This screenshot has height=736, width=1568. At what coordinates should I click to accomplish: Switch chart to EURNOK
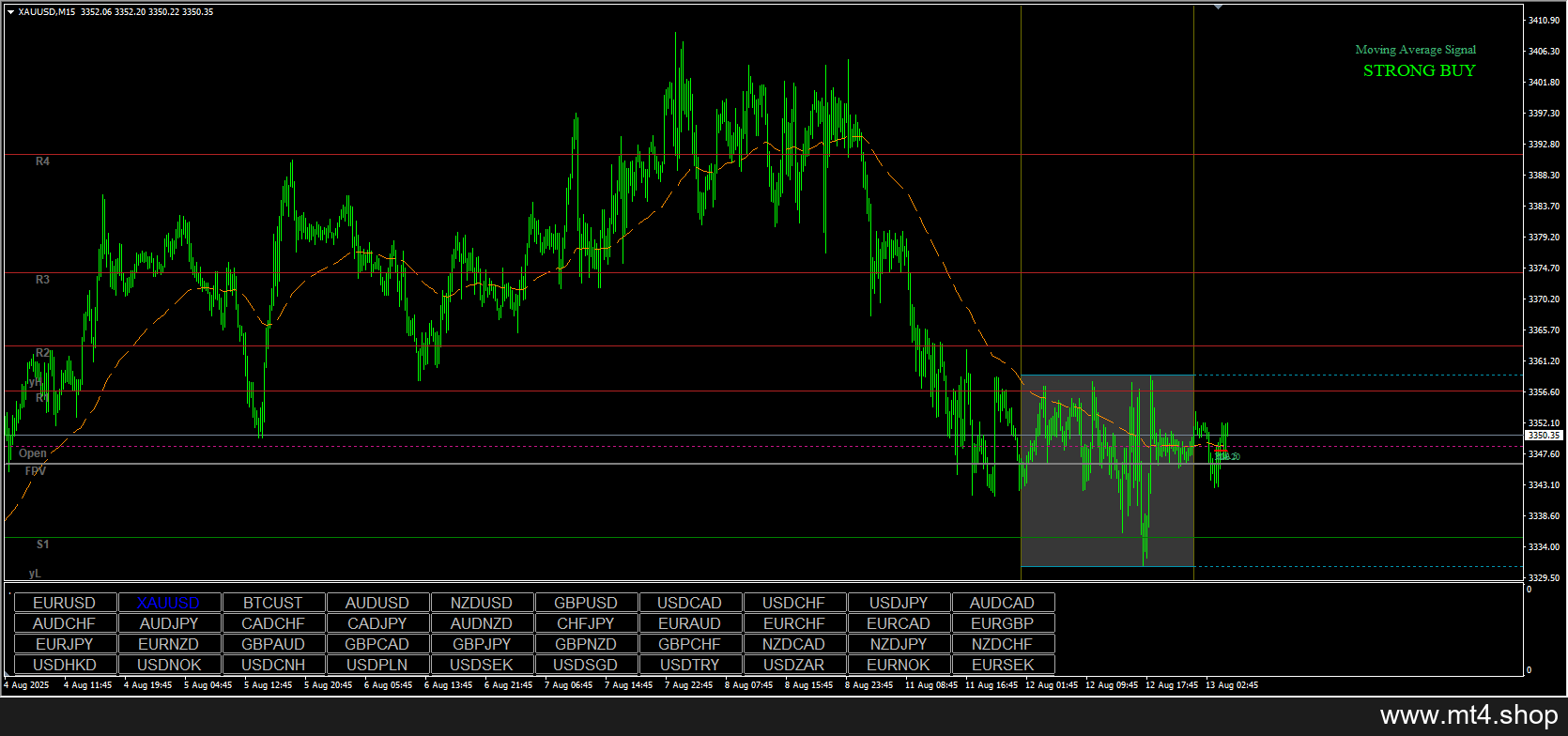tap(899, 665)
